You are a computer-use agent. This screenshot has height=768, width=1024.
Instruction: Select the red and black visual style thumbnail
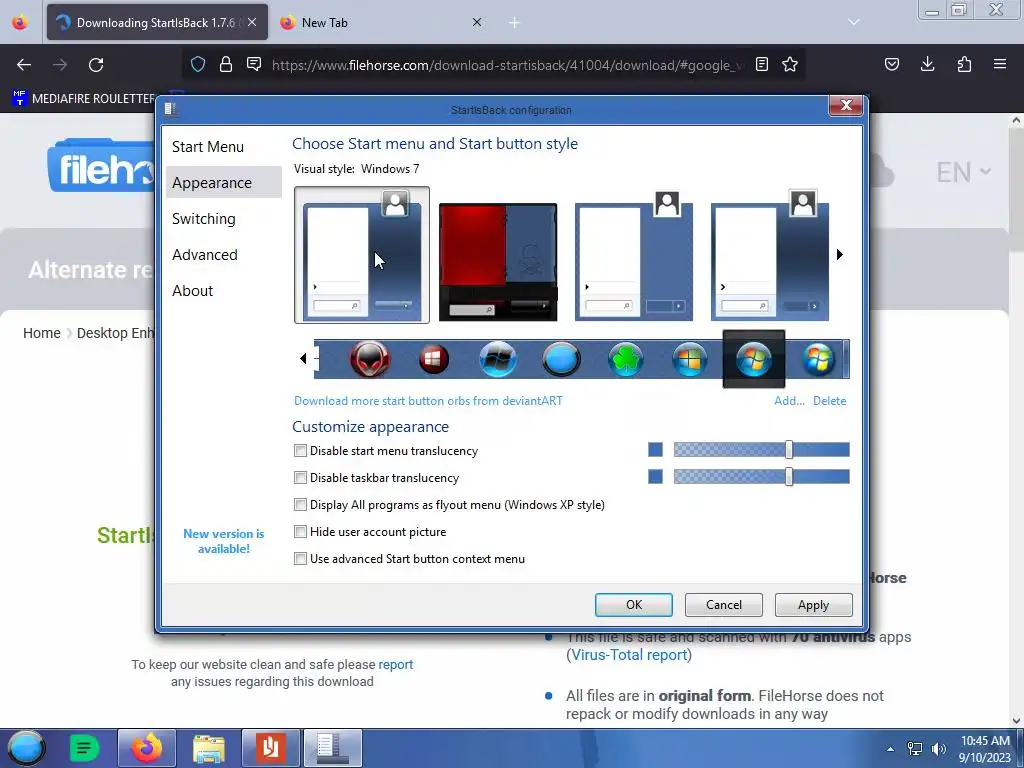(x=498, y=262)
